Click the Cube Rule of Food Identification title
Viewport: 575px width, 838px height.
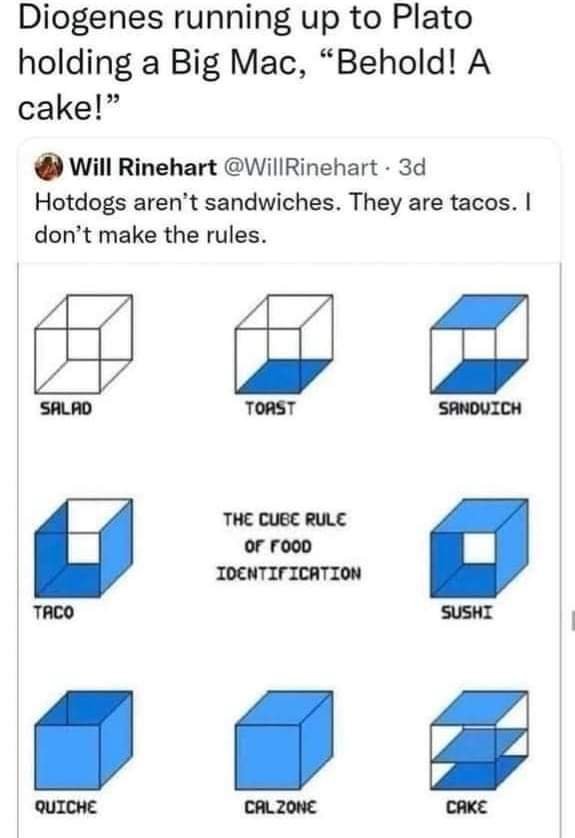coord(289,546)
